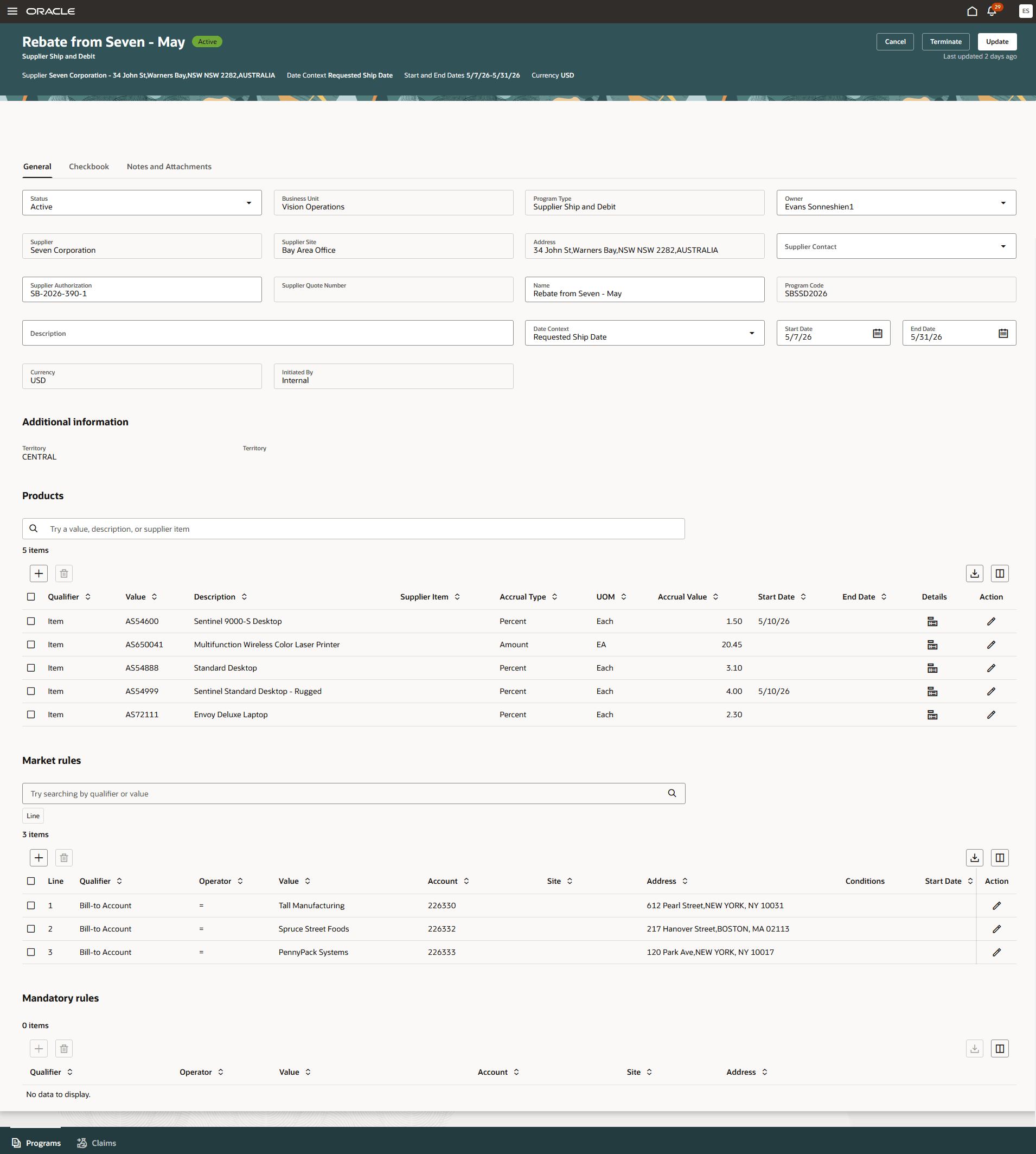The width and height of the screenshot is (1036, 1154).
Task: Switch to the Checkbook tab
Action: click(x=89, y=167)
